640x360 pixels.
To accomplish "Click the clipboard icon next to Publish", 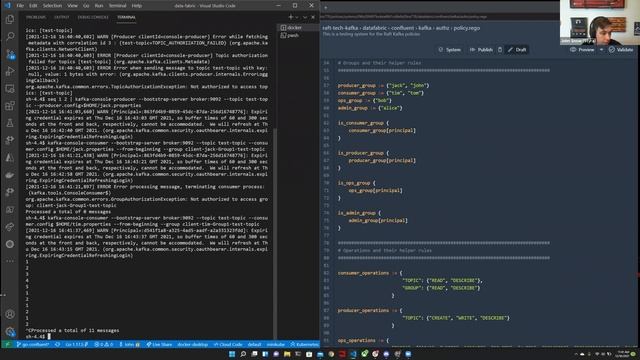I will pyautogui.click(x=500, y=50).
